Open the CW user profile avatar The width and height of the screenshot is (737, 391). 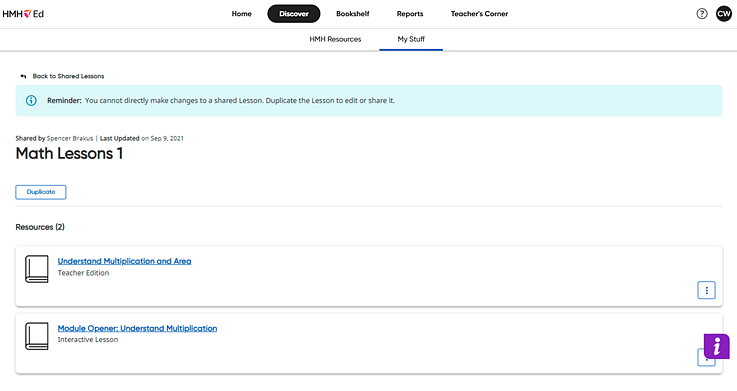point(724,14)
